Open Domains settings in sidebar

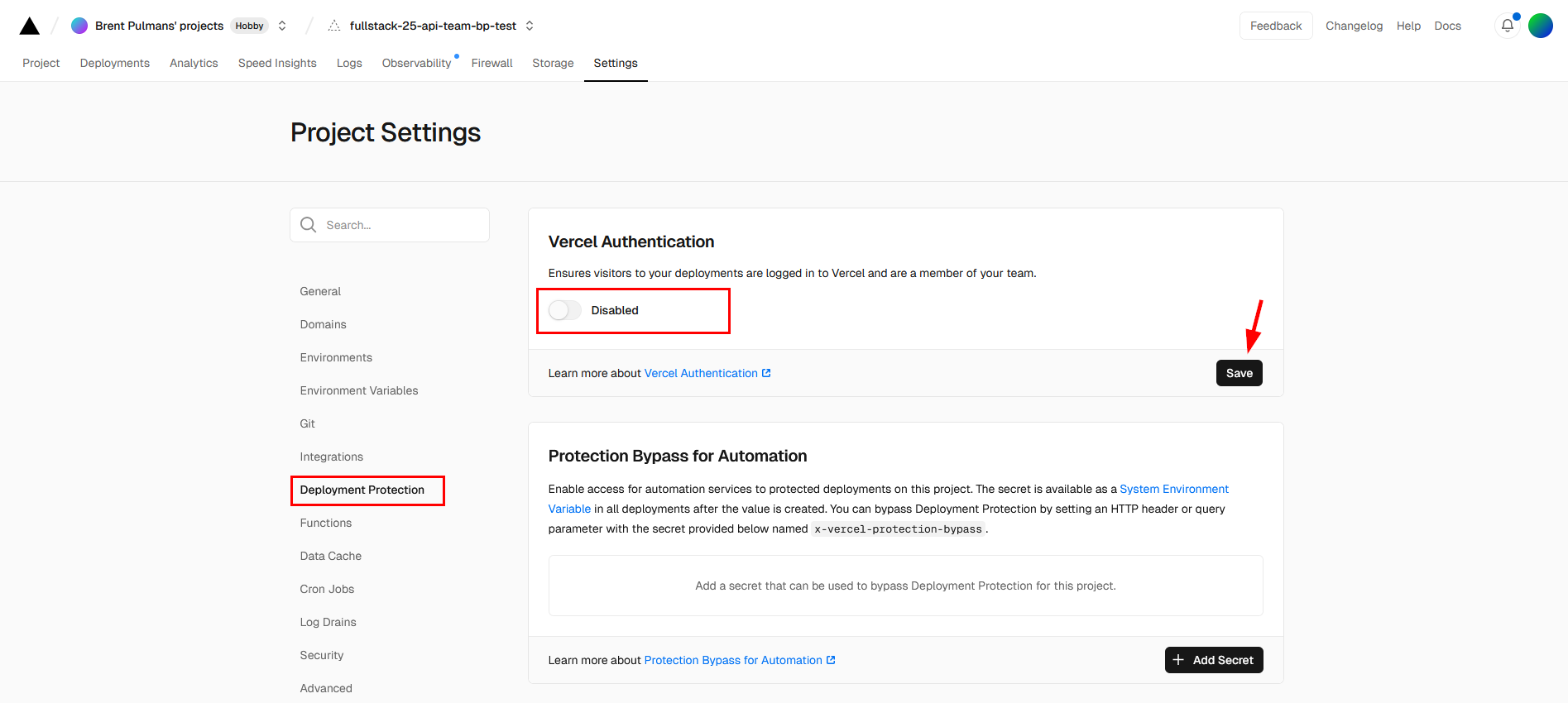coord(324,324)
